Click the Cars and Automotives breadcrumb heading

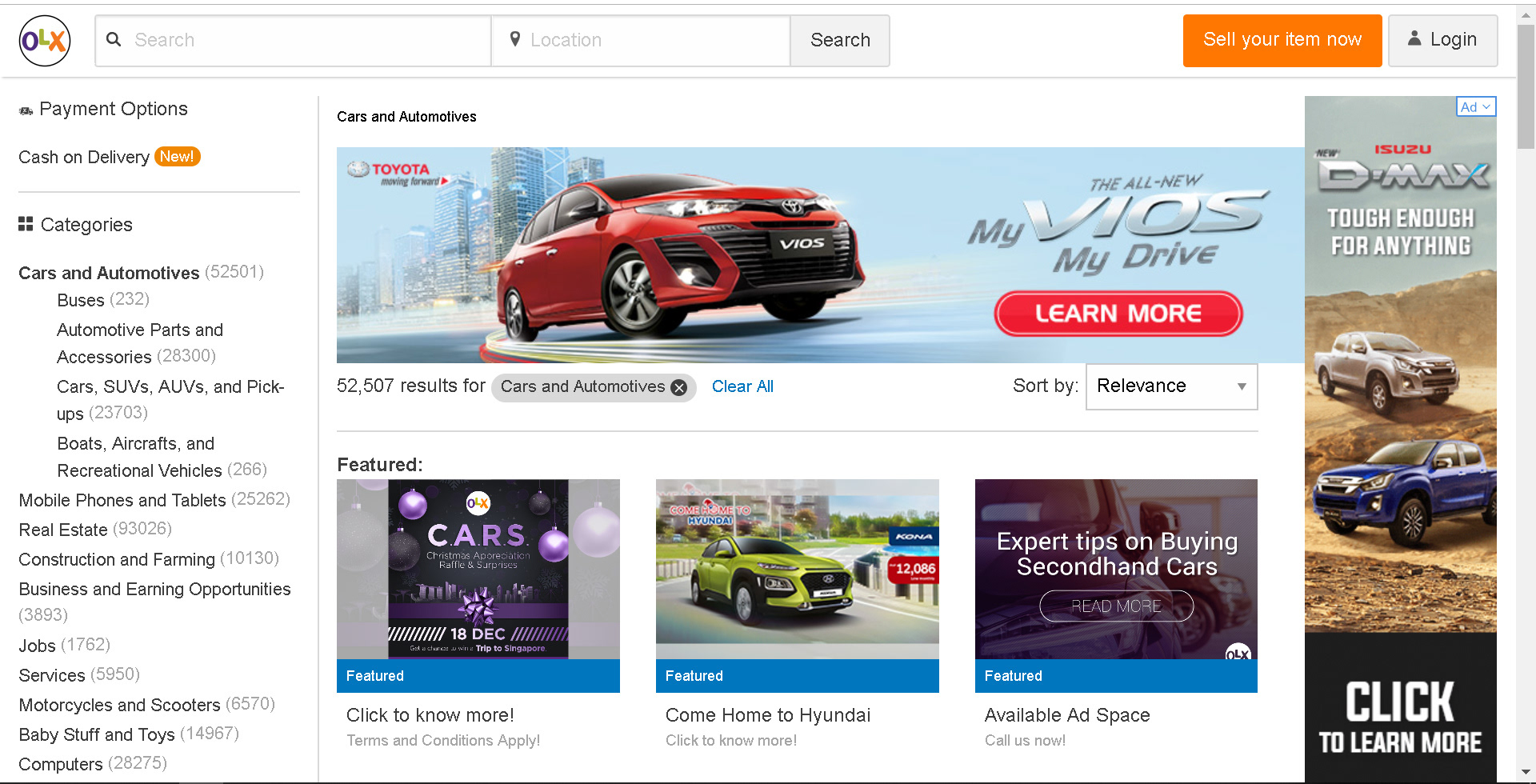coord(406,117)
